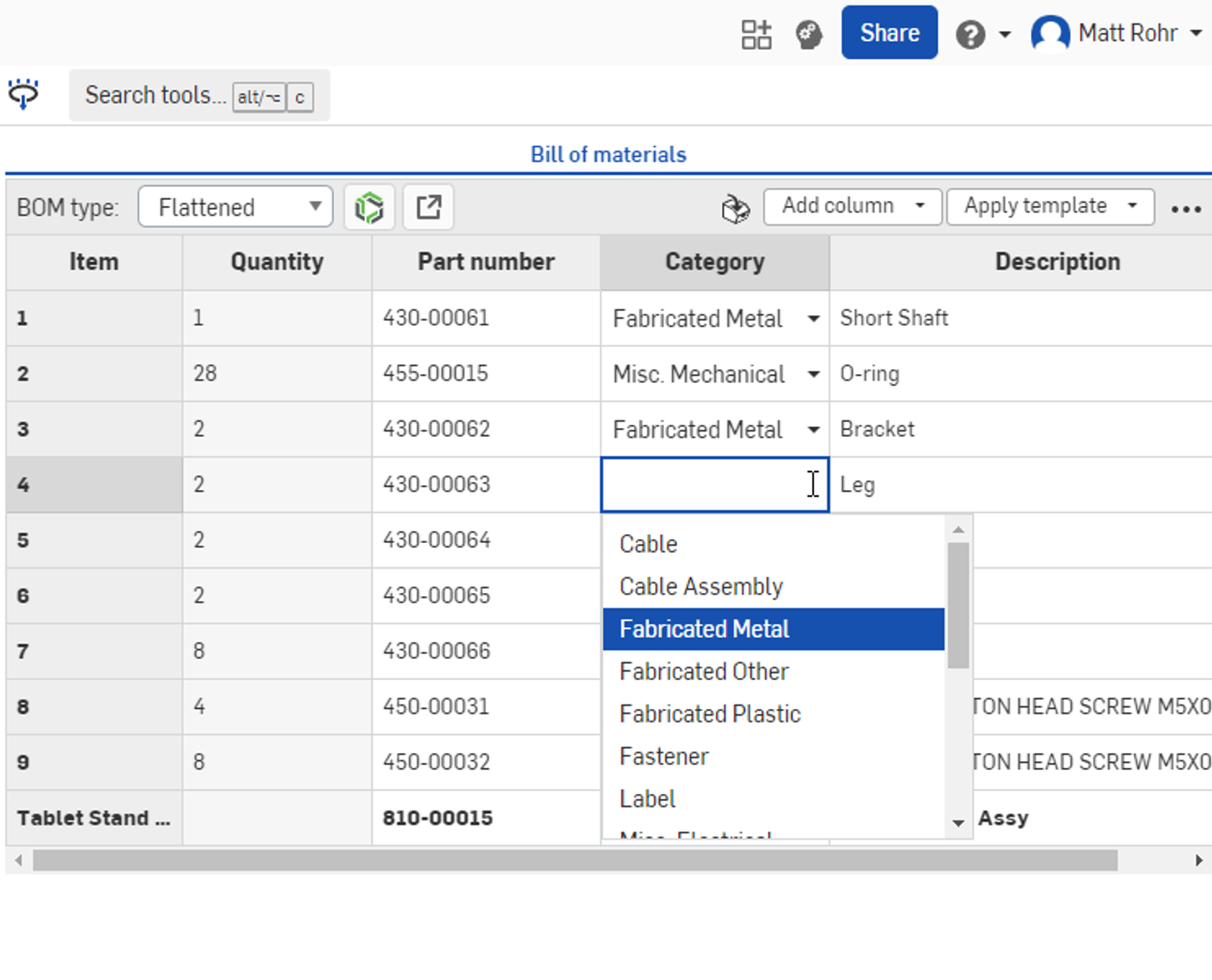Open the Onshape logo menu at top left

[x=23, y=95]
